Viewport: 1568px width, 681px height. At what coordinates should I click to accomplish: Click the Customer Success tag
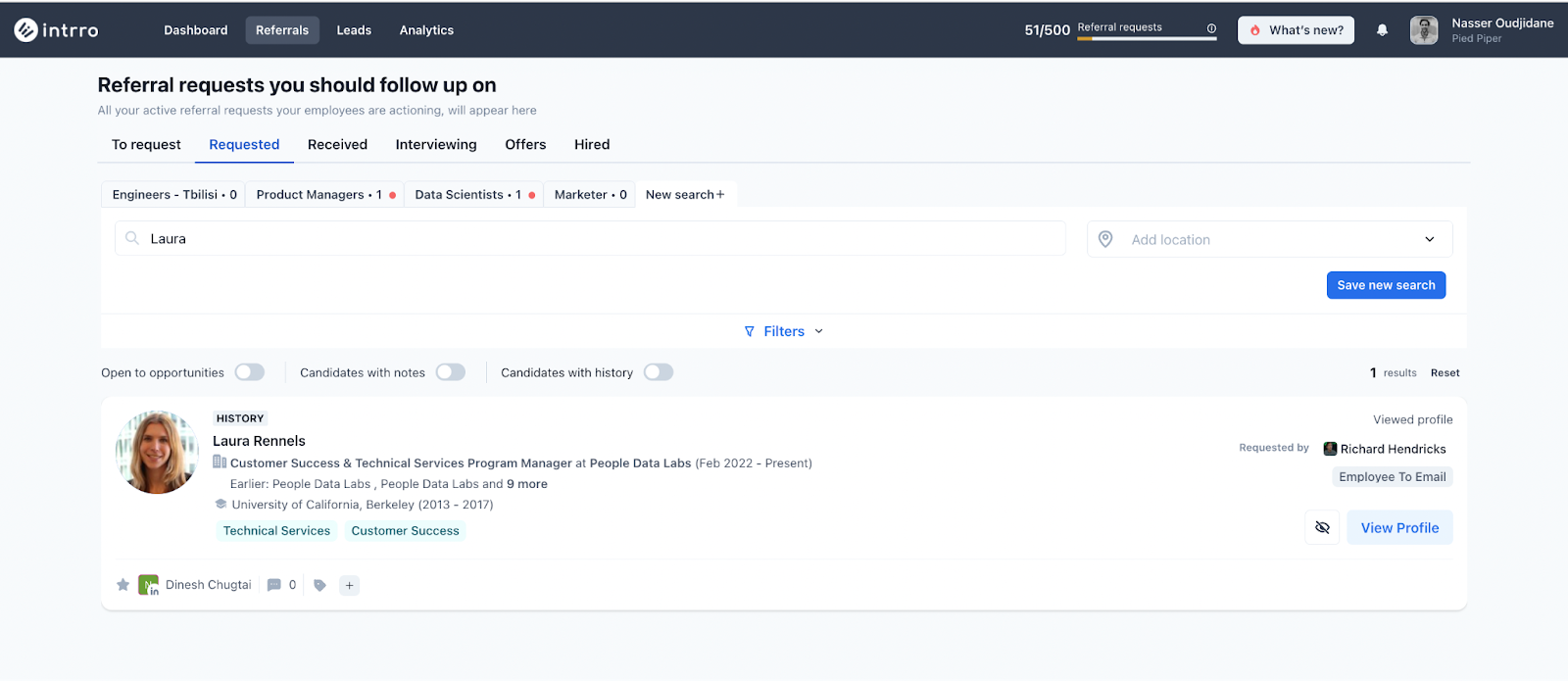[405, 531]
